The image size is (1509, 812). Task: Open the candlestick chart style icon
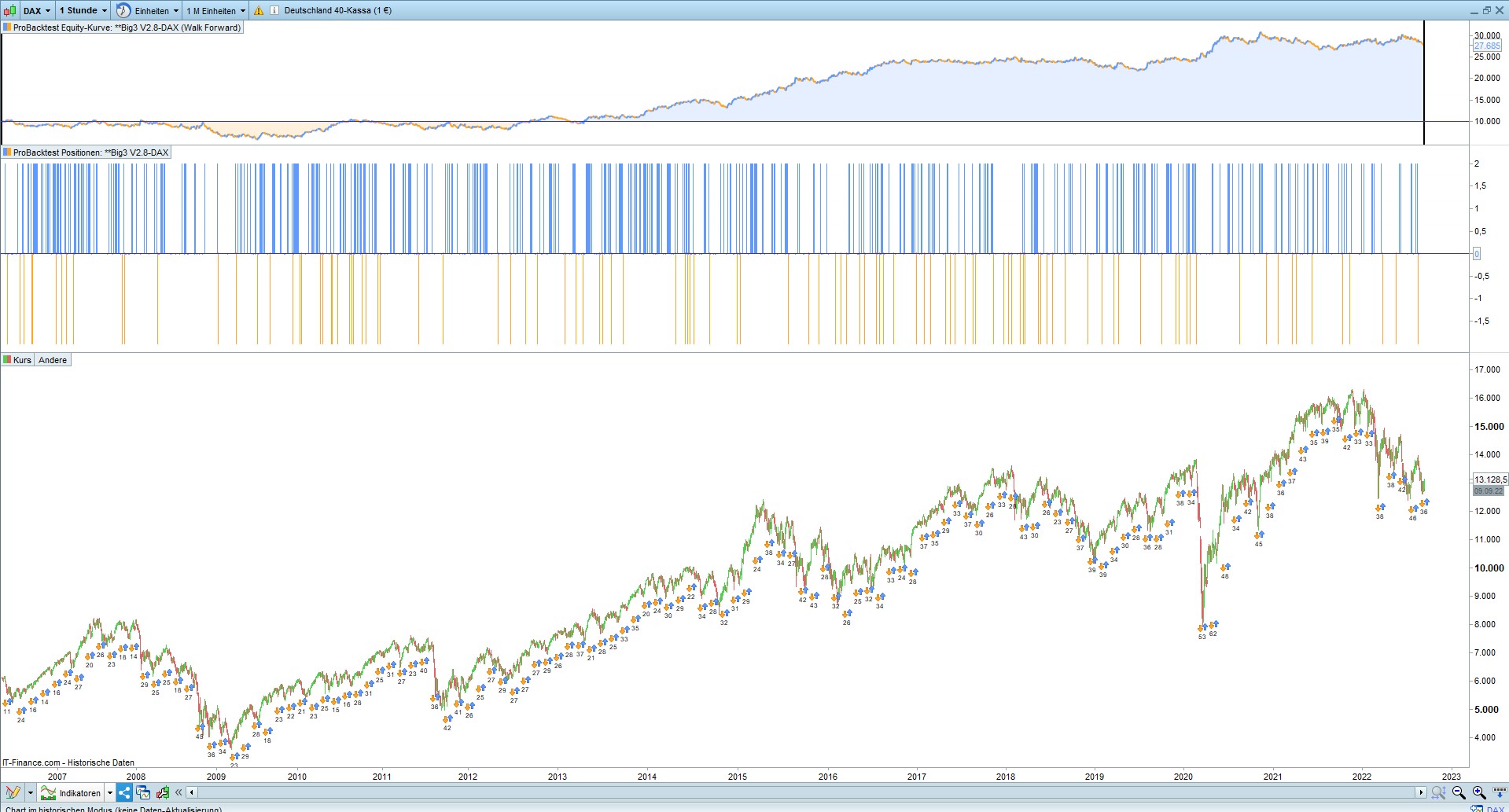point(9,10)
